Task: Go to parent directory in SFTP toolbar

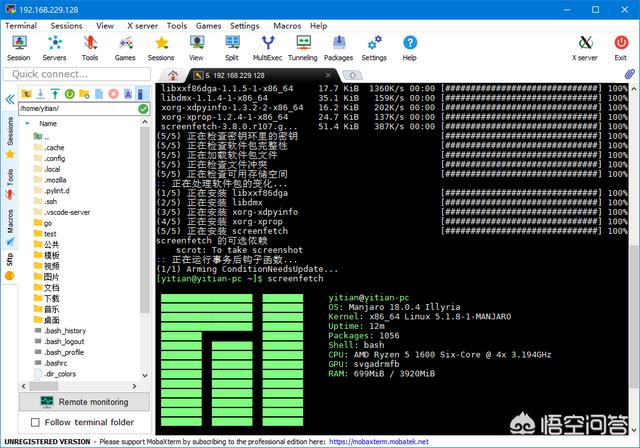Action: click(27, 94)
